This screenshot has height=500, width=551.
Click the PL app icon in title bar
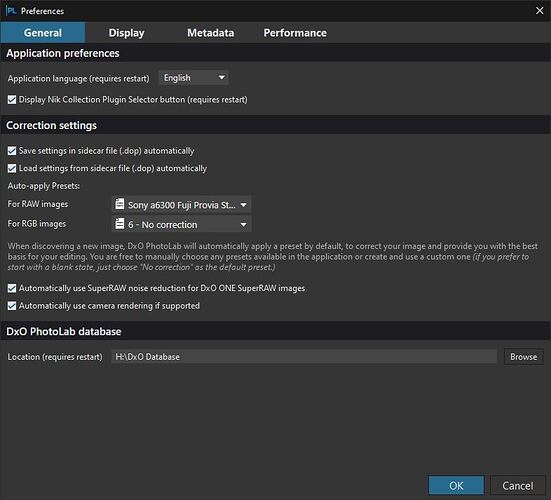click(x=11, y=11)
